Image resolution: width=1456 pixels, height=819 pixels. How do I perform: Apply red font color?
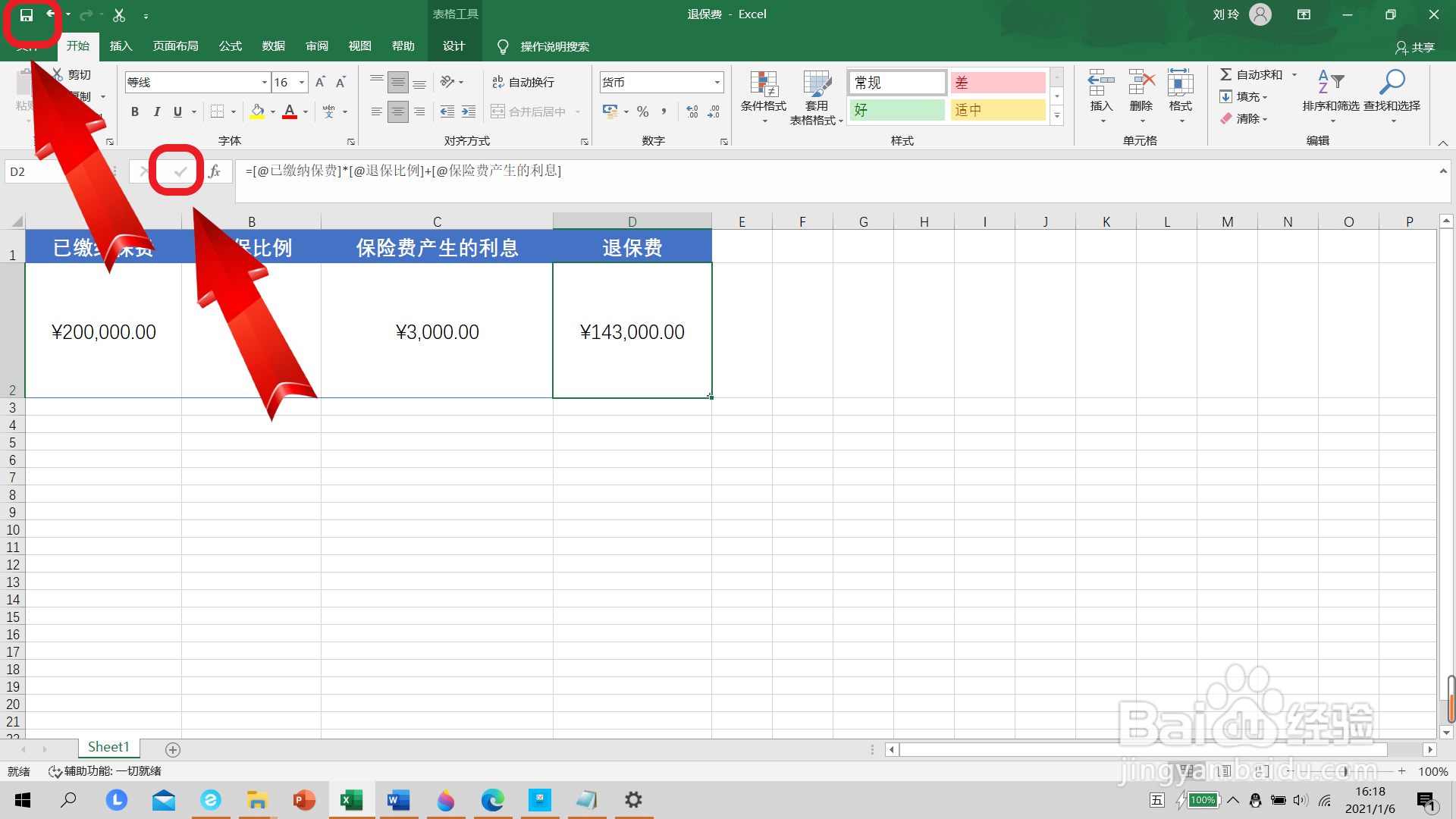[290, 111]
